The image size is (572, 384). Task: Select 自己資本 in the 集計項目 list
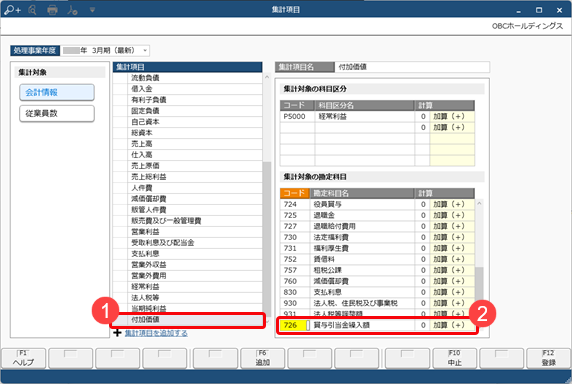pos(188,121)
